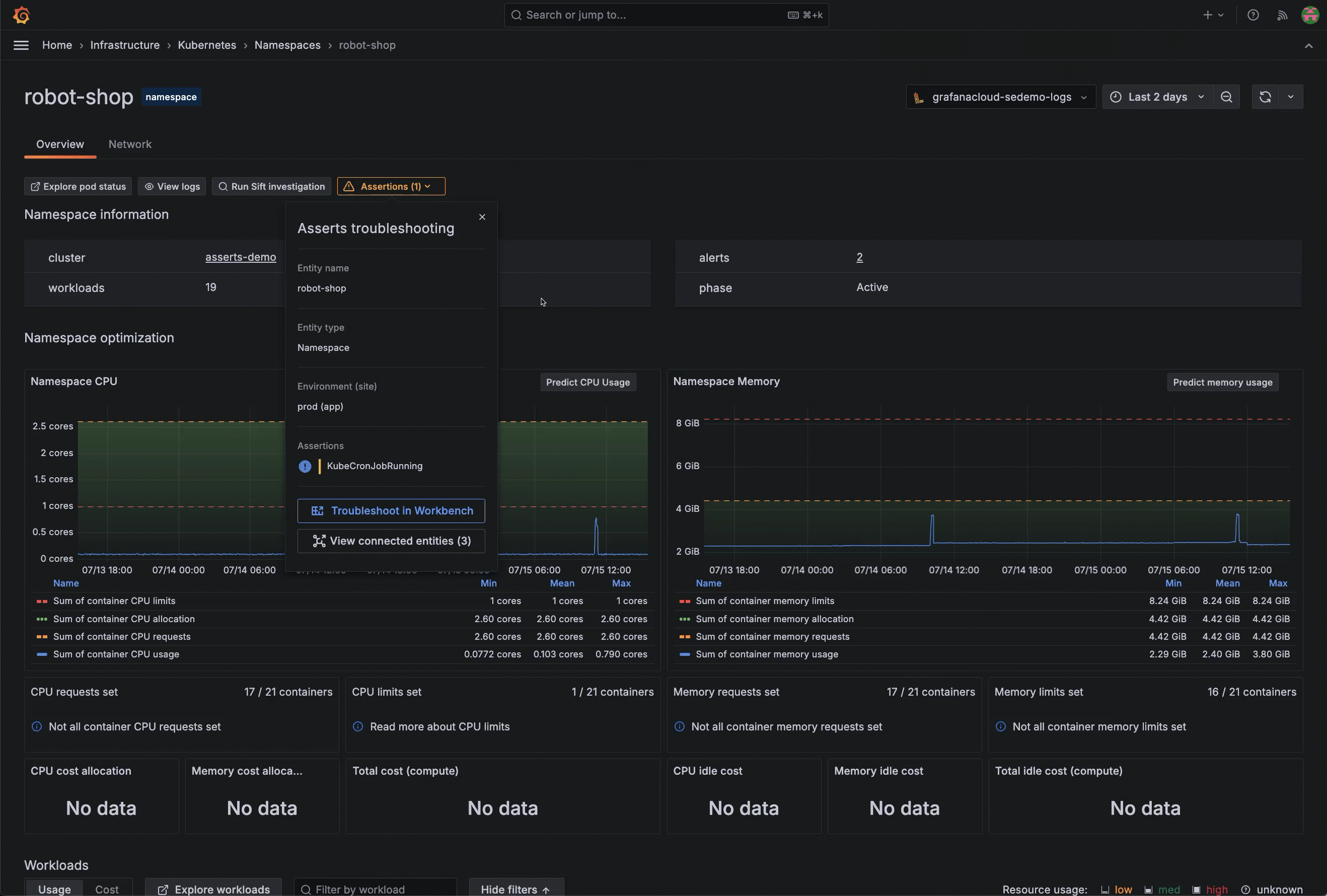Expand the refresh interval dropdown arrow
1327x896 pixels.
(x=1290, y=97)
